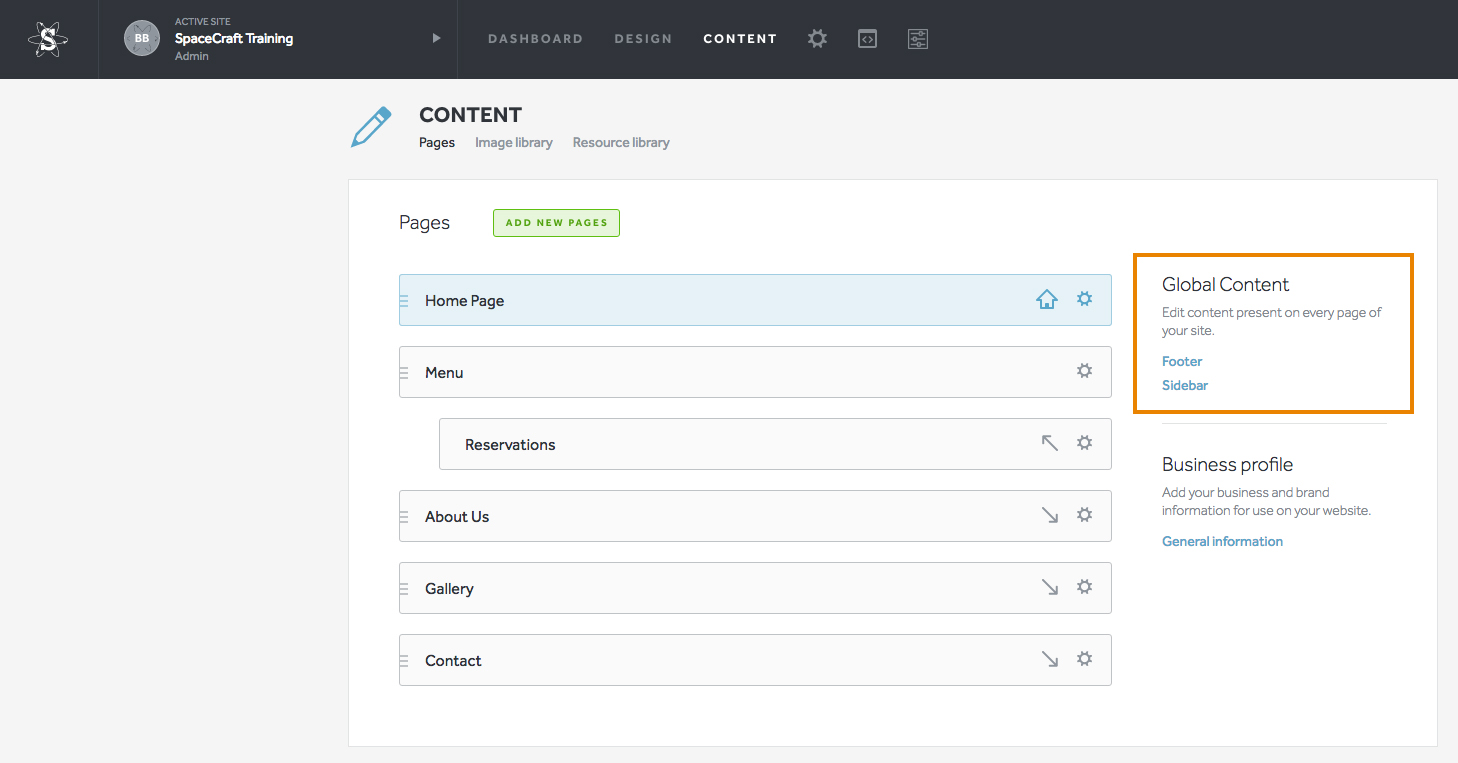Image resolution: width=1458 pixels, height=763 pixels.
Task: Open the Design tab
Action: 643,39
